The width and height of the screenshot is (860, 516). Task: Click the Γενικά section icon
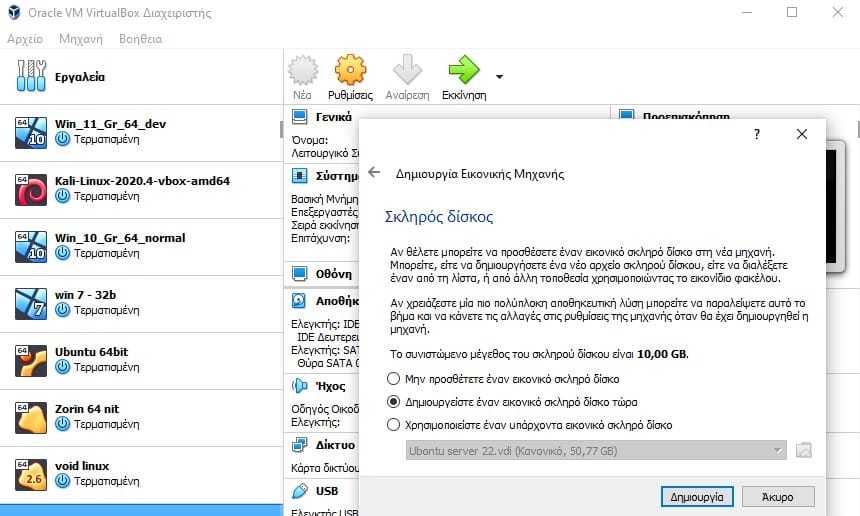point(299,116)
